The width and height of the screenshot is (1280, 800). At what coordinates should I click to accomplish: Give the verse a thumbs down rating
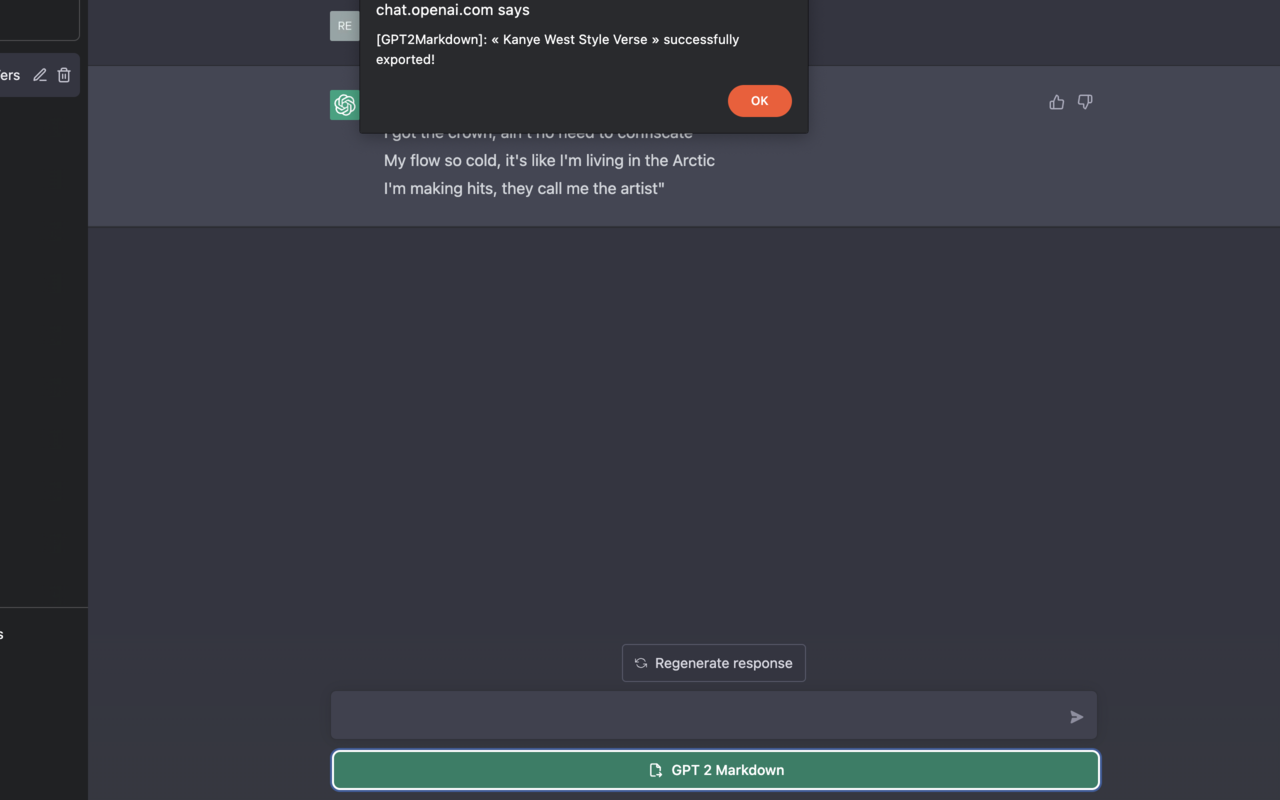point(1085,102)
